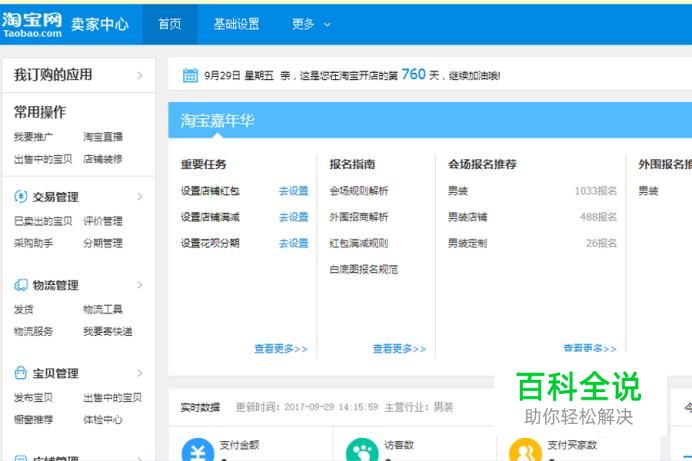The image size is (692, 461).
Task: Open 物流工具 link
Action: coord(103,309)
